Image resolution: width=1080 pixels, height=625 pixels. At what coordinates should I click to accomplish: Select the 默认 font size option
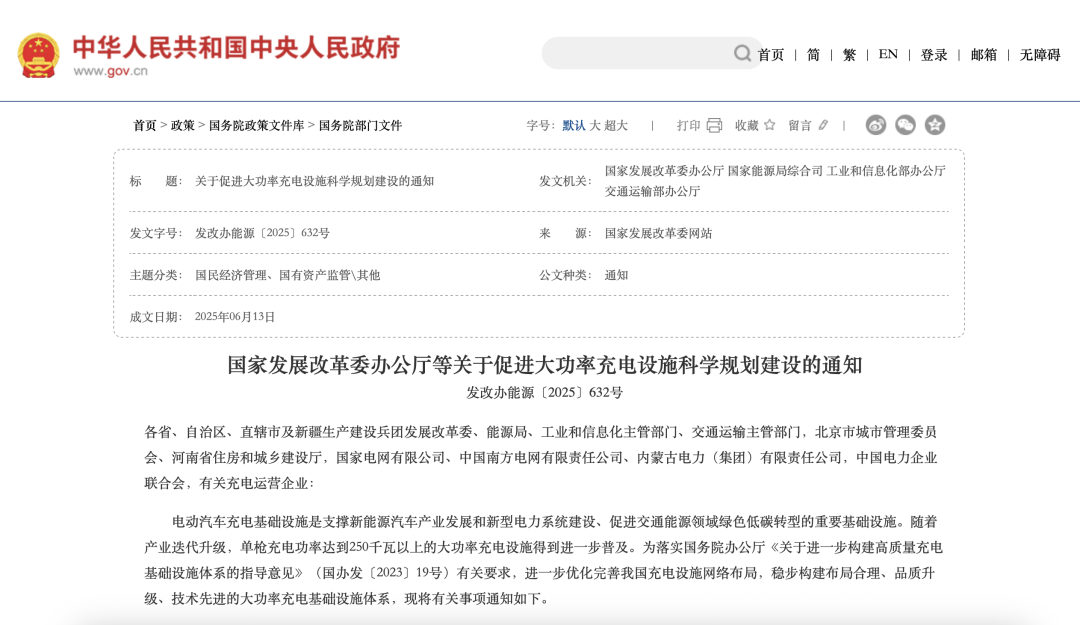pos(573,125)
